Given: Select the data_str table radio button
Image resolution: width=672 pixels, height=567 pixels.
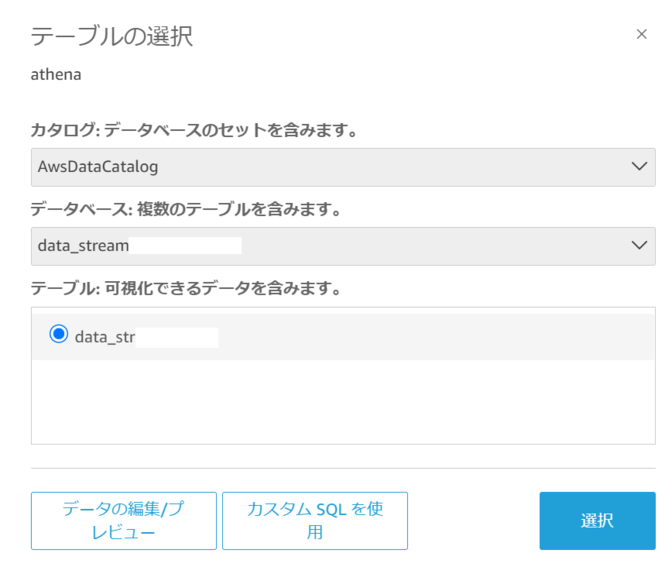Looking at the screenshot, I should pyautogui.click(x=59, y=335).
